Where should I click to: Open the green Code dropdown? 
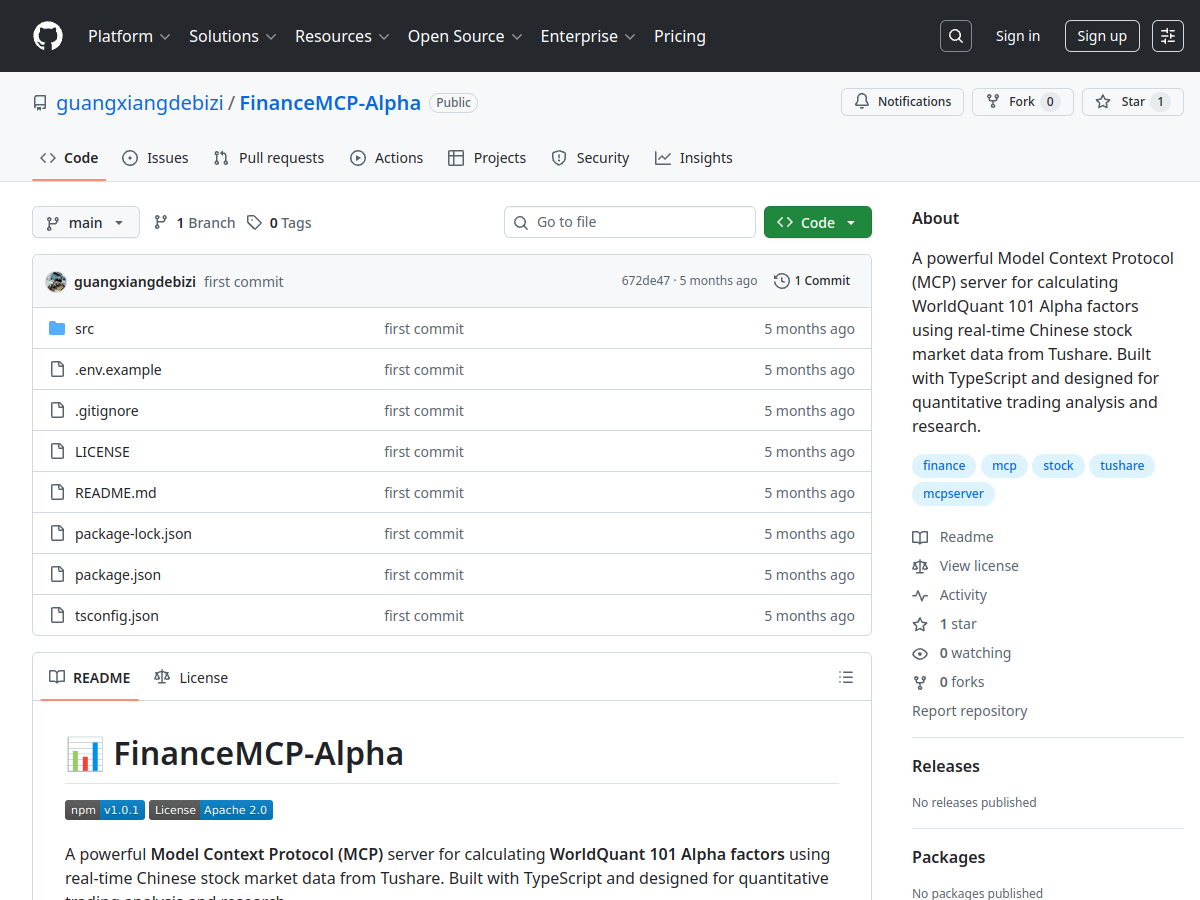click(817, 223)
